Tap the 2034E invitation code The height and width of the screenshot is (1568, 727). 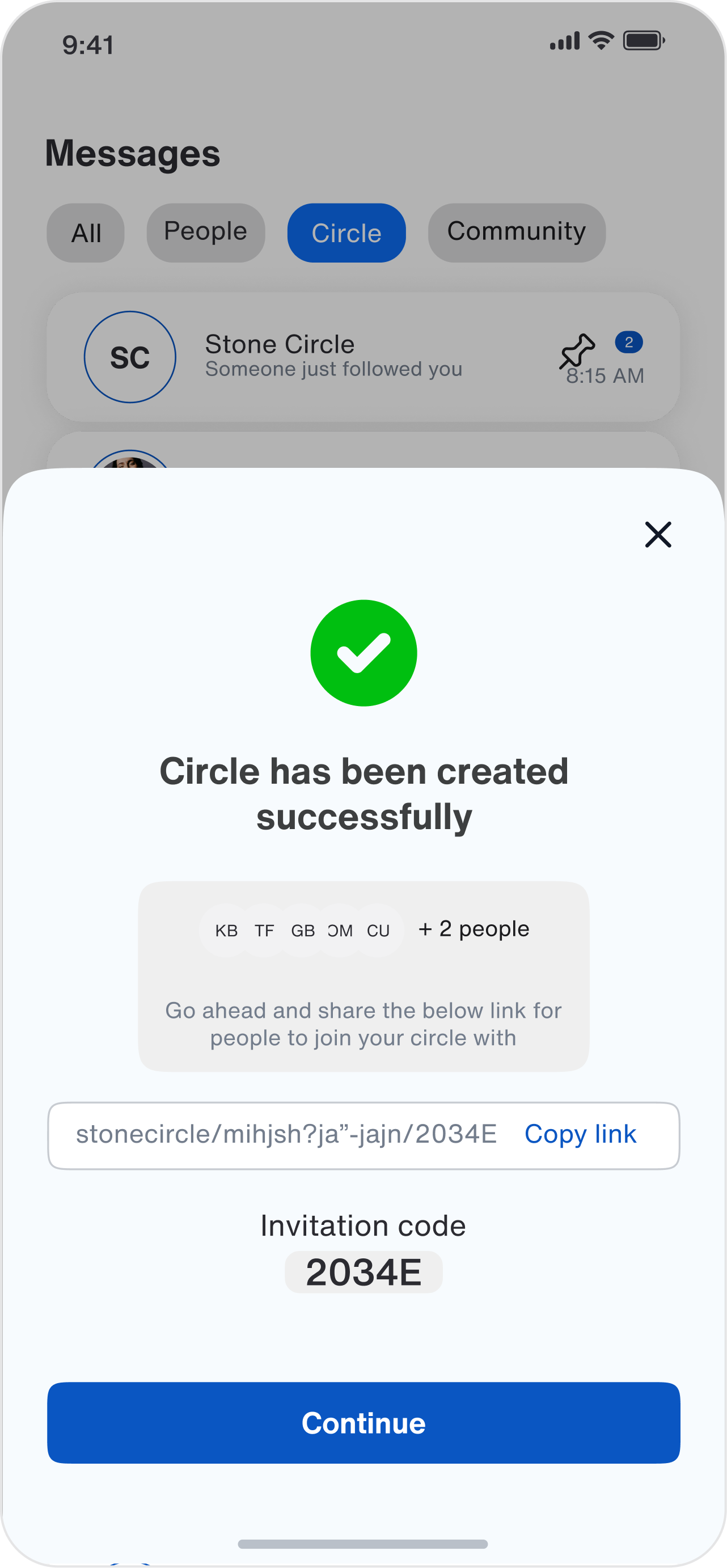point(363,1272)
